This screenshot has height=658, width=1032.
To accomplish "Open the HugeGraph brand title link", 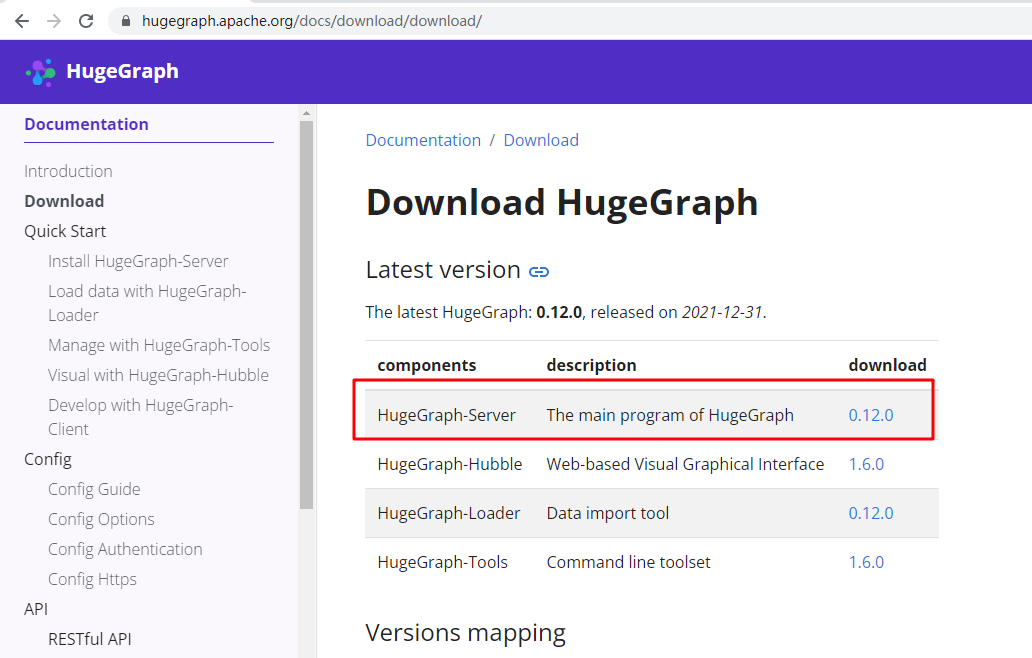I will click(x=122, y=71).
